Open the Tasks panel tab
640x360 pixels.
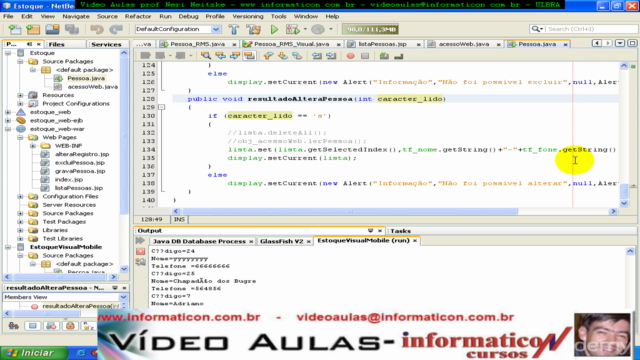click(400, 231)
